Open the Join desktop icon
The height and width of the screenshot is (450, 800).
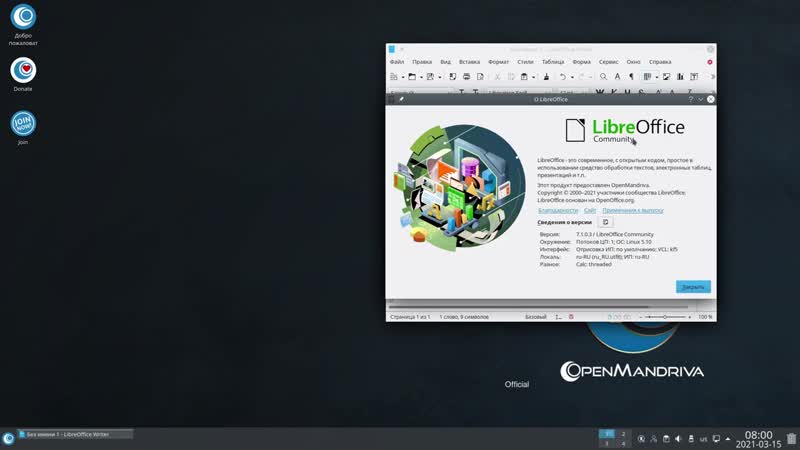[x=23, y=128]
